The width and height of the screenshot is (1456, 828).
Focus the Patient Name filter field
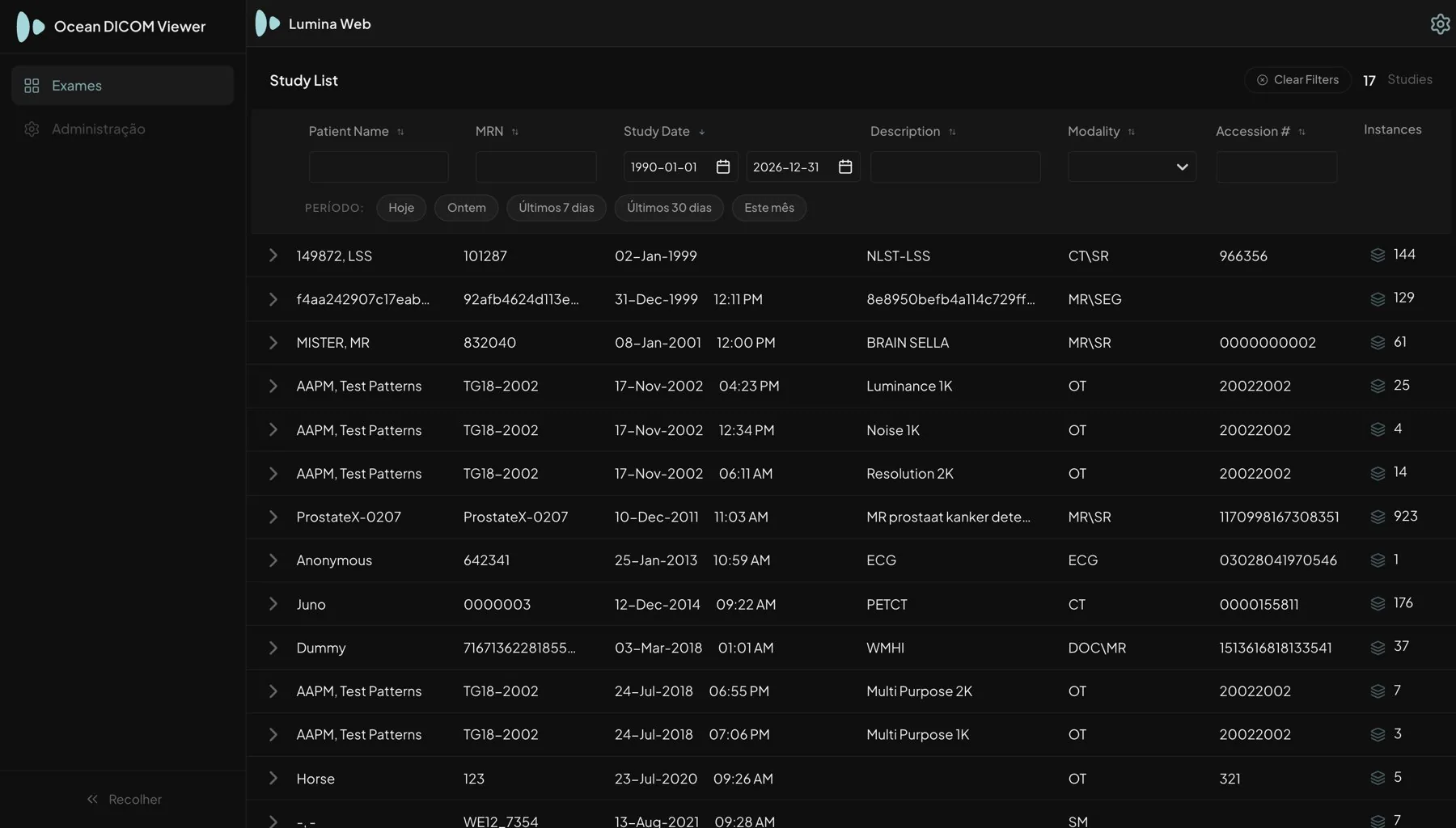click(x=379, y=167)
